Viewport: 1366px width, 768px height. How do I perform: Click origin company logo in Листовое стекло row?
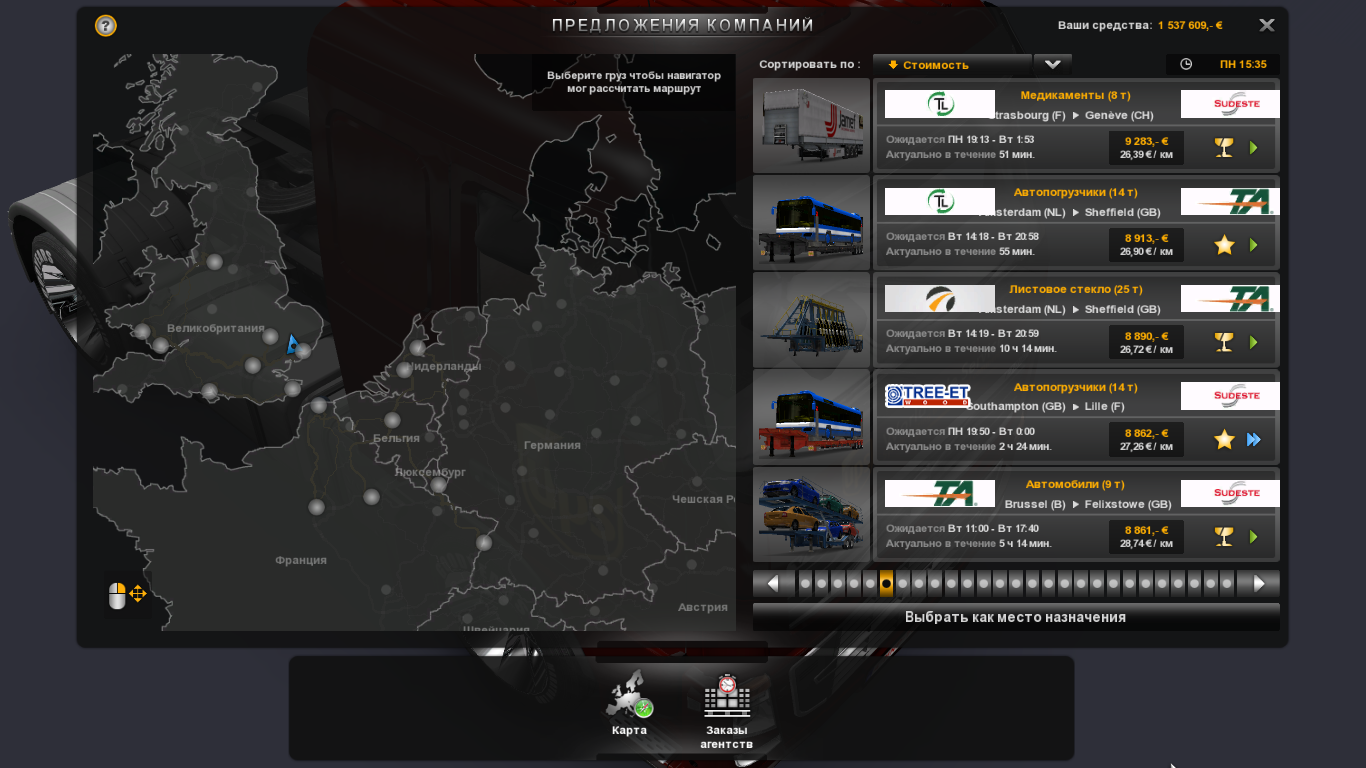point(940,299)
